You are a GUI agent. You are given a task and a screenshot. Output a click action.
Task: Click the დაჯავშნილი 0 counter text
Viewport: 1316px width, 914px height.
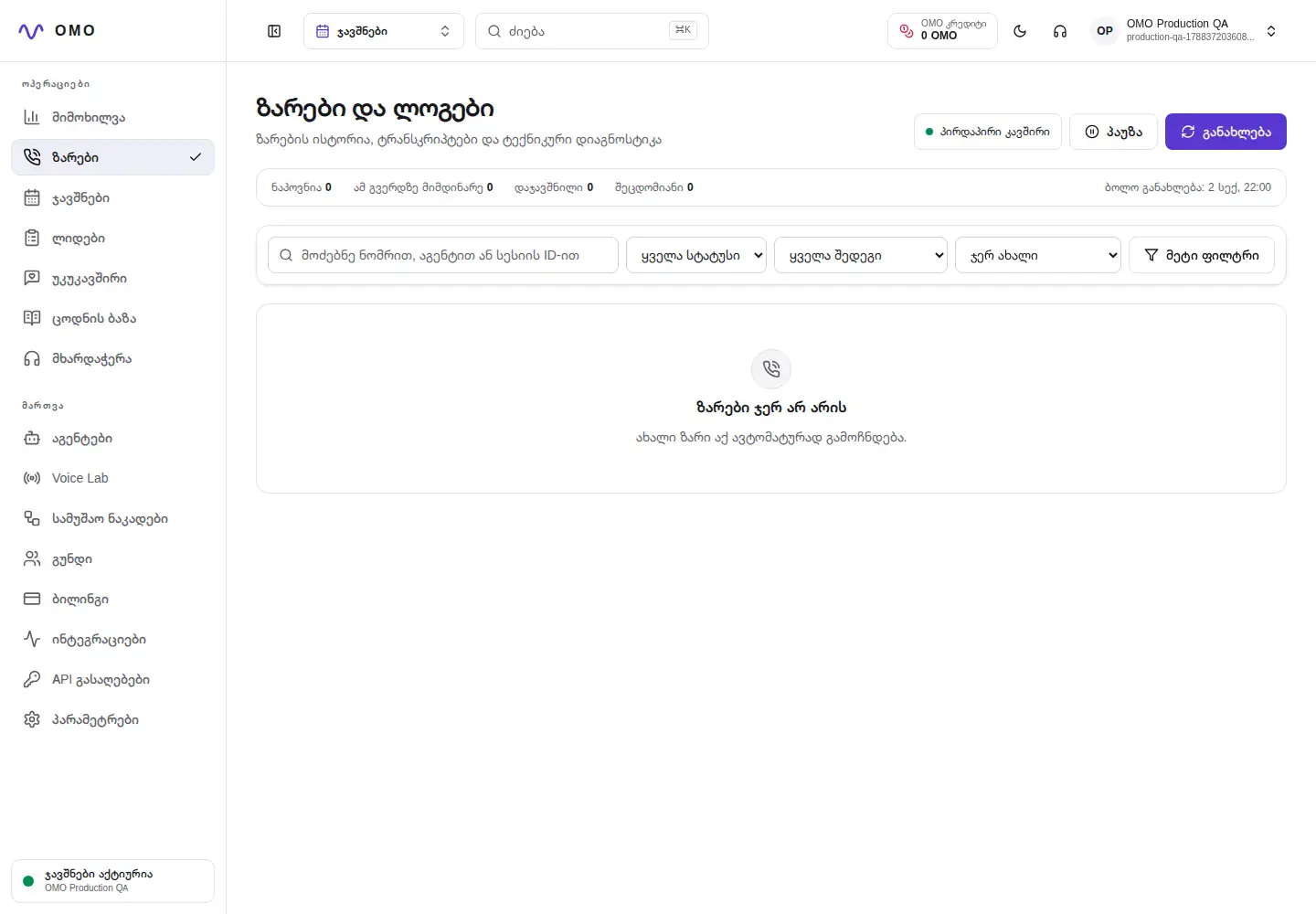point(554,187)
